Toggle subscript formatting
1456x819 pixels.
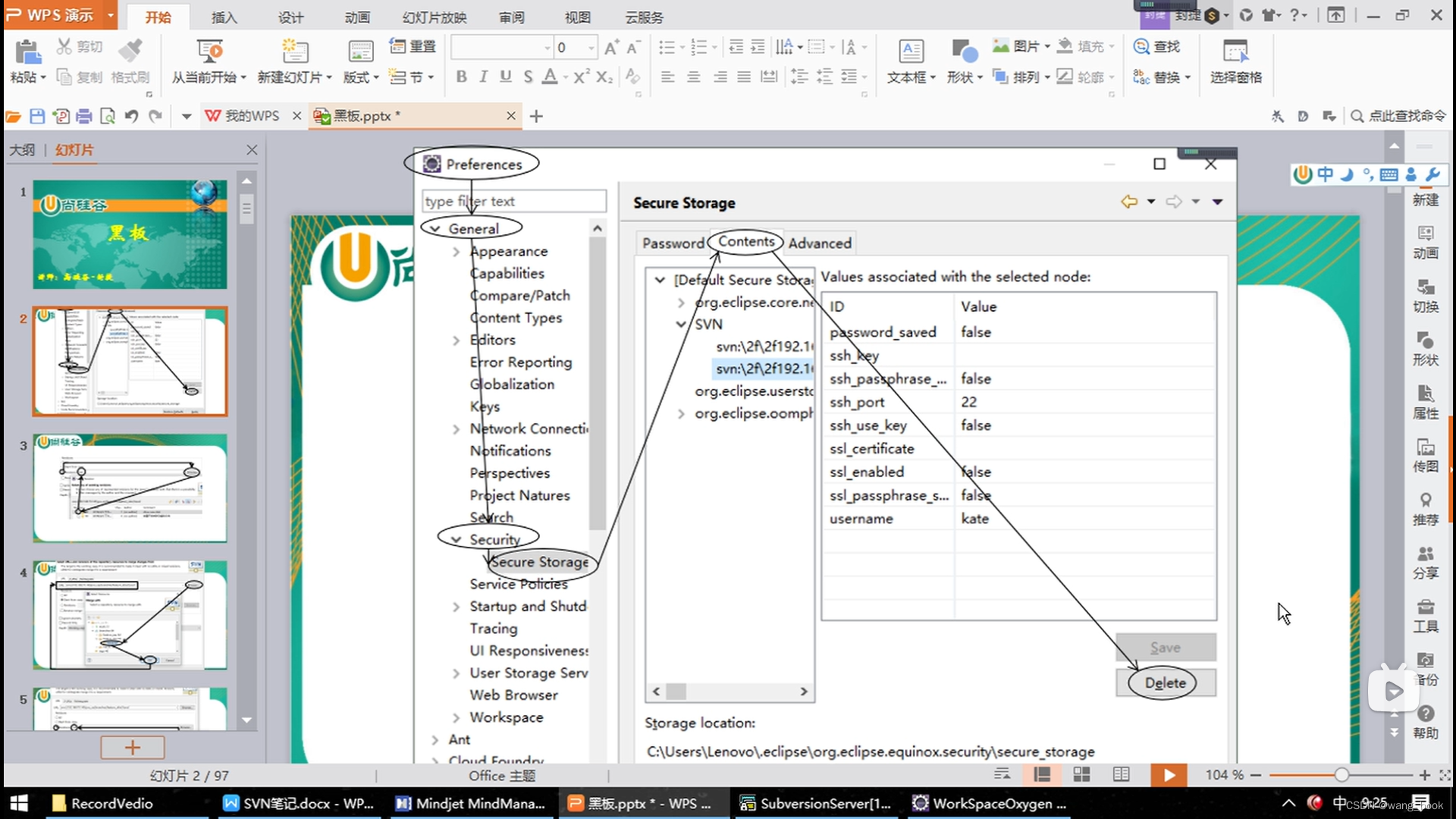tap(604, 77)
